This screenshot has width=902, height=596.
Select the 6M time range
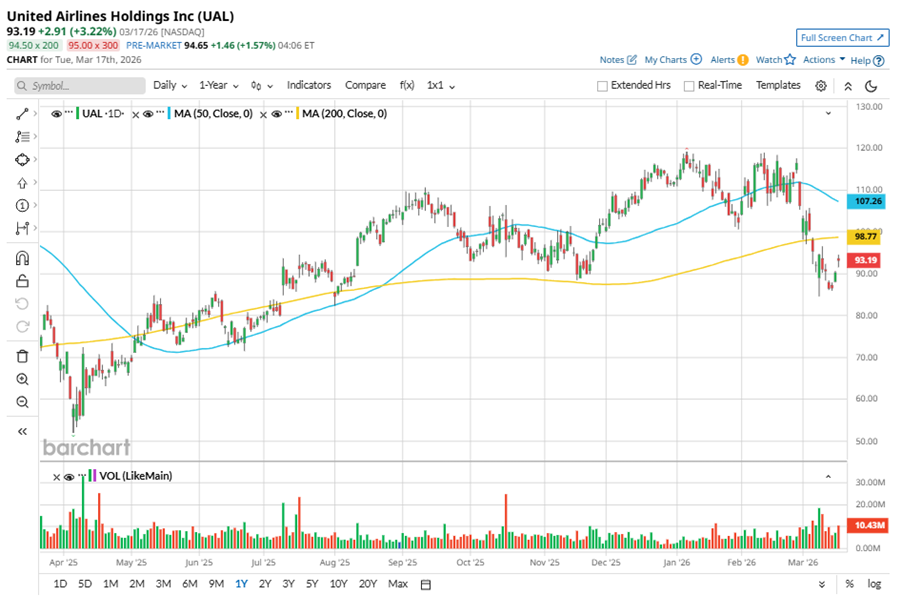coord(189,583)
